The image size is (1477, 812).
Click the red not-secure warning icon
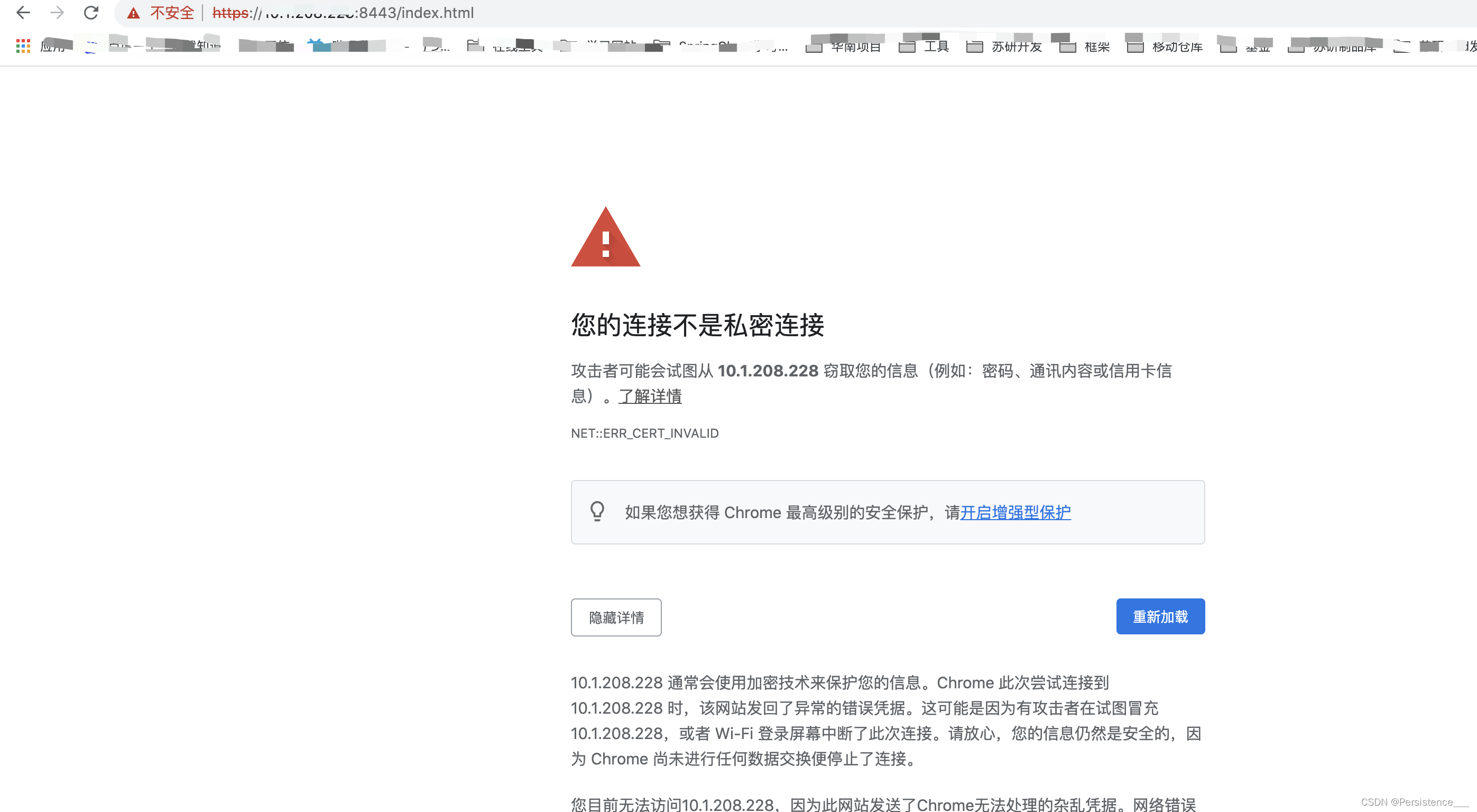click(x=134, y=13)
